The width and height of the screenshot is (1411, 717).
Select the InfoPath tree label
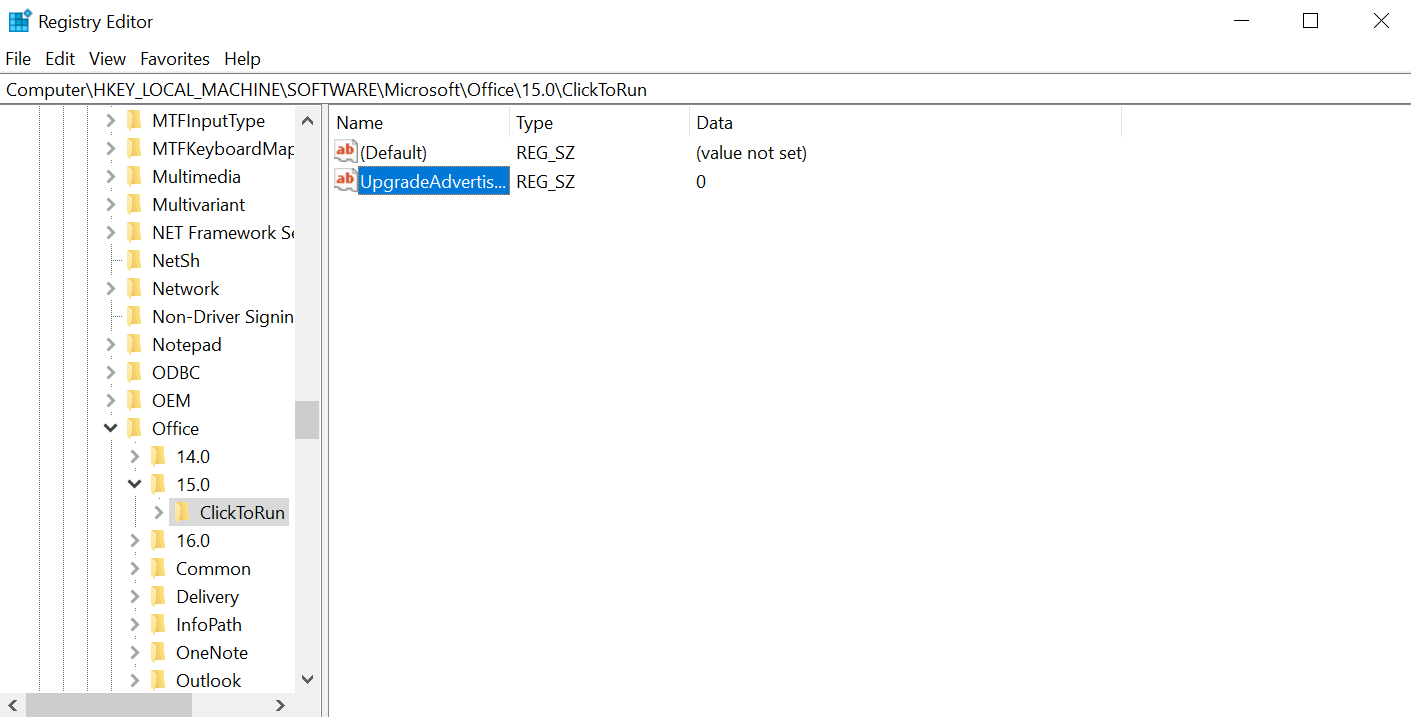[209, 625]
